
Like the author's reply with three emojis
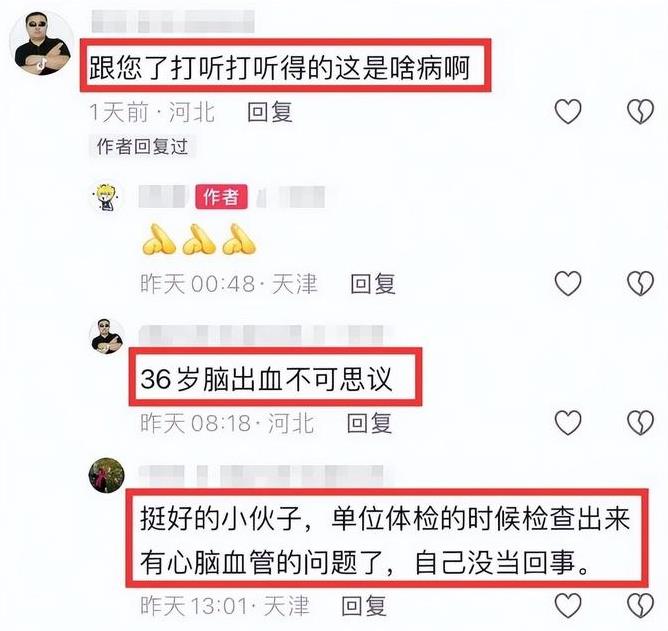568,283
